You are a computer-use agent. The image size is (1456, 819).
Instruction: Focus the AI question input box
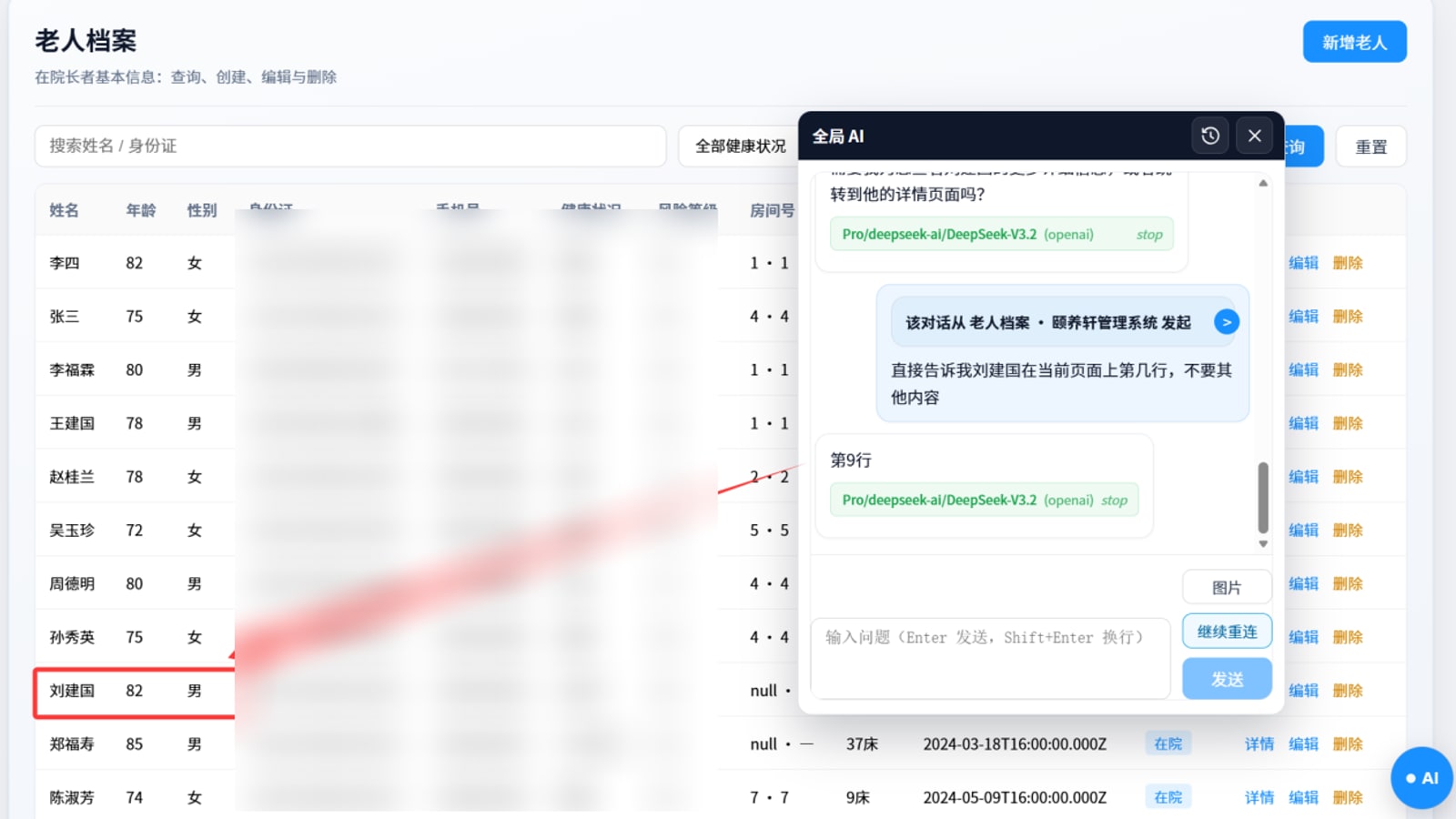point(990,659)
